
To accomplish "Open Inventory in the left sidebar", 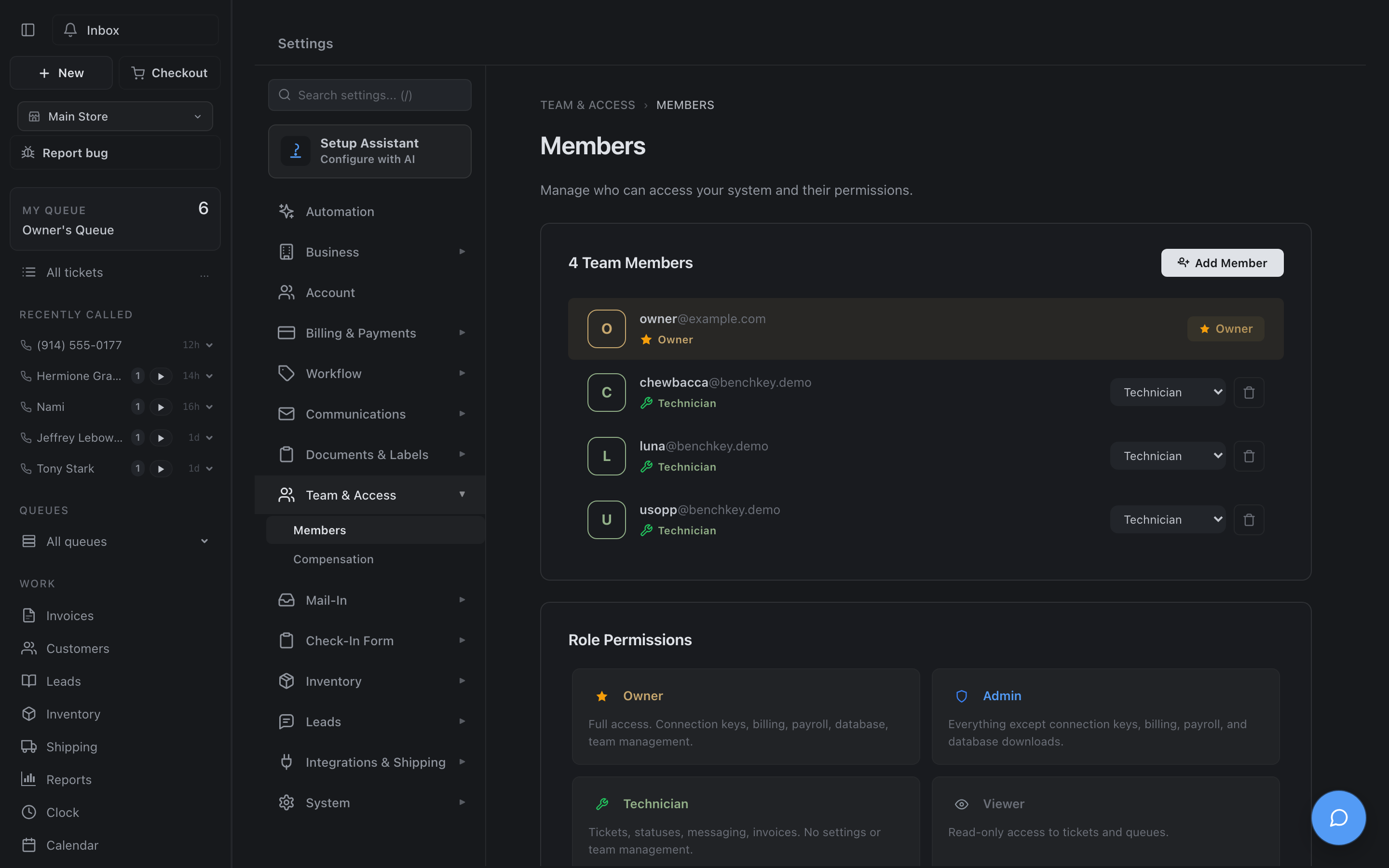I will (x=115, y=714).
